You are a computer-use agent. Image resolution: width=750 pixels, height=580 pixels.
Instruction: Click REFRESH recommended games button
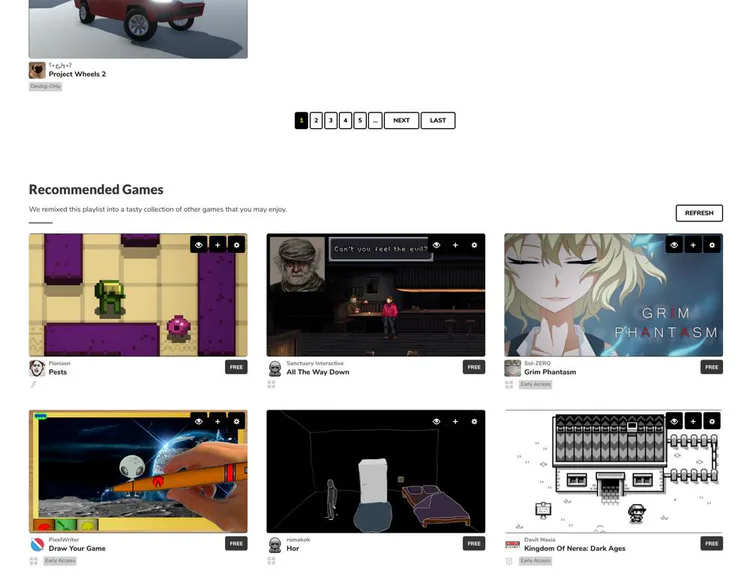(x=699, y=213)
